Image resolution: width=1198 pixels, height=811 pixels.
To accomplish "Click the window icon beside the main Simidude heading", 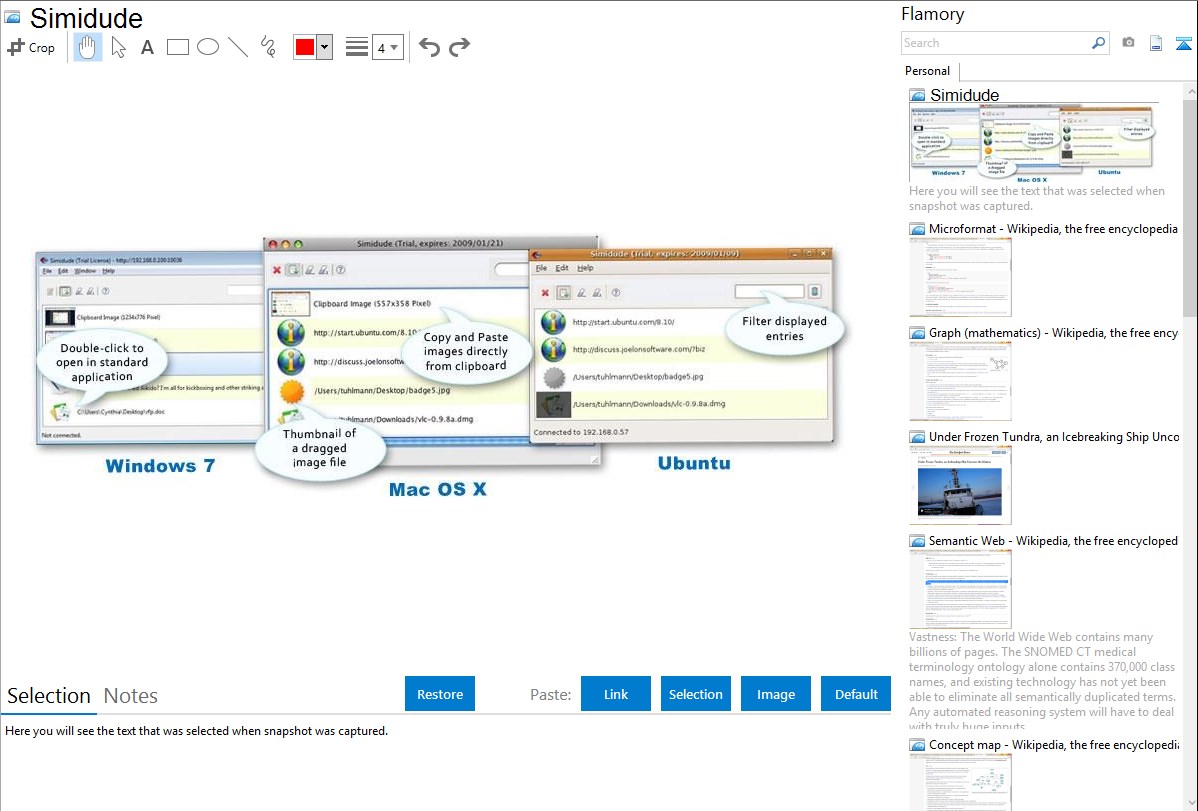I will 12,18.
